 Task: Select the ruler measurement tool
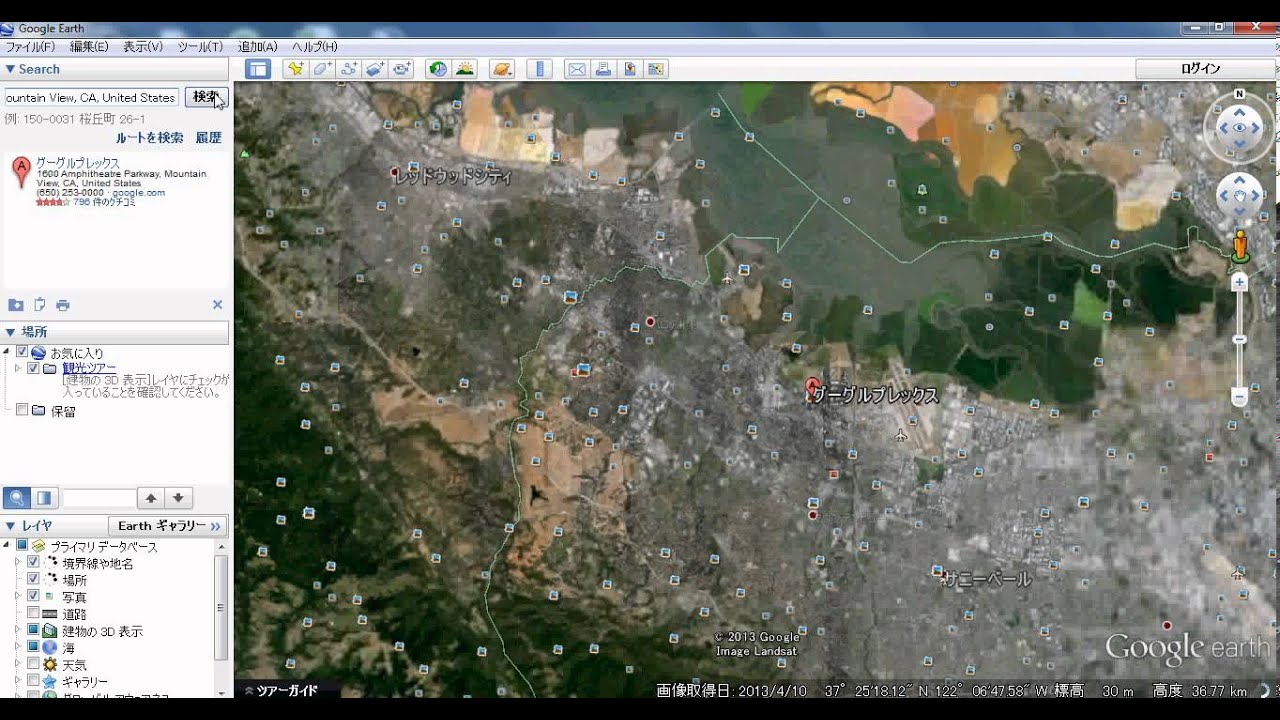540,69
